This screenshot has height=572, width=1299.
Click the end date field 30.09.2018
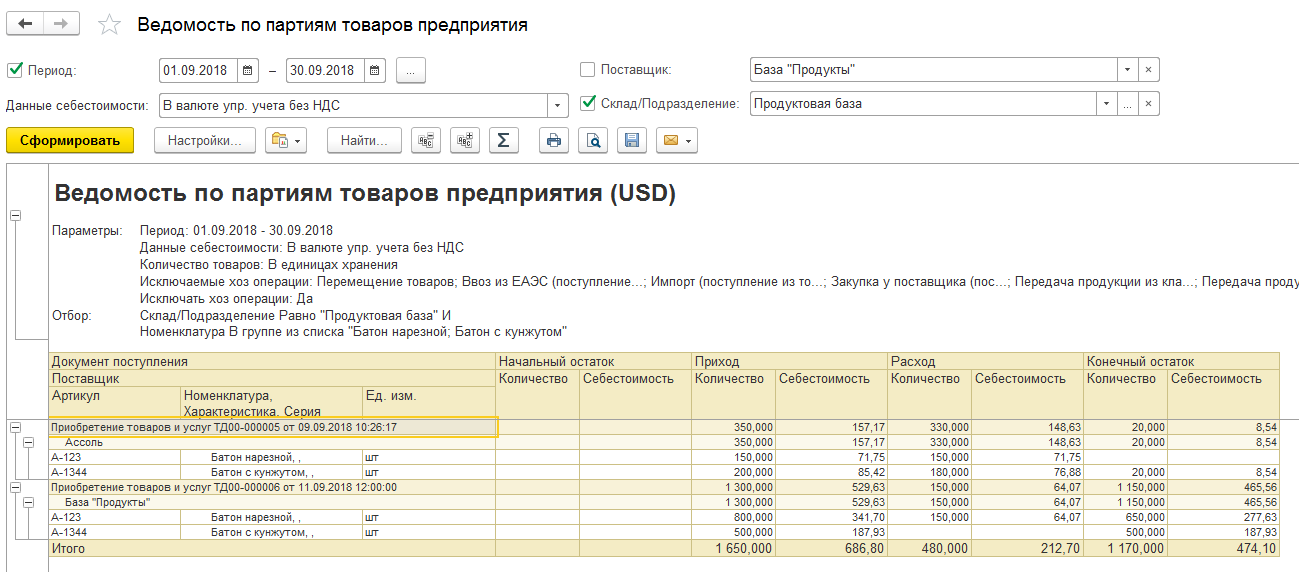[325, 70]
